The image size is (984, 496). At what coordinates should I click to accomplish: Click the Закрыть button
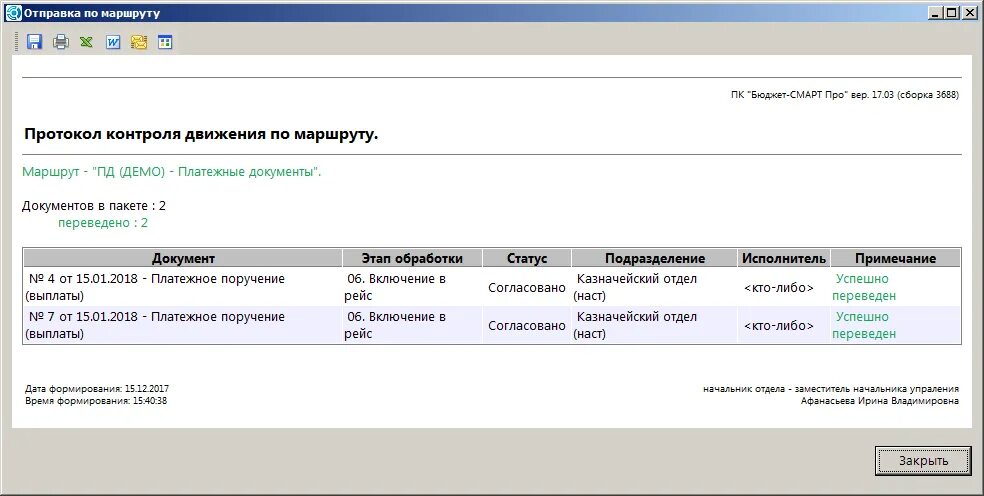click(923, 461)
